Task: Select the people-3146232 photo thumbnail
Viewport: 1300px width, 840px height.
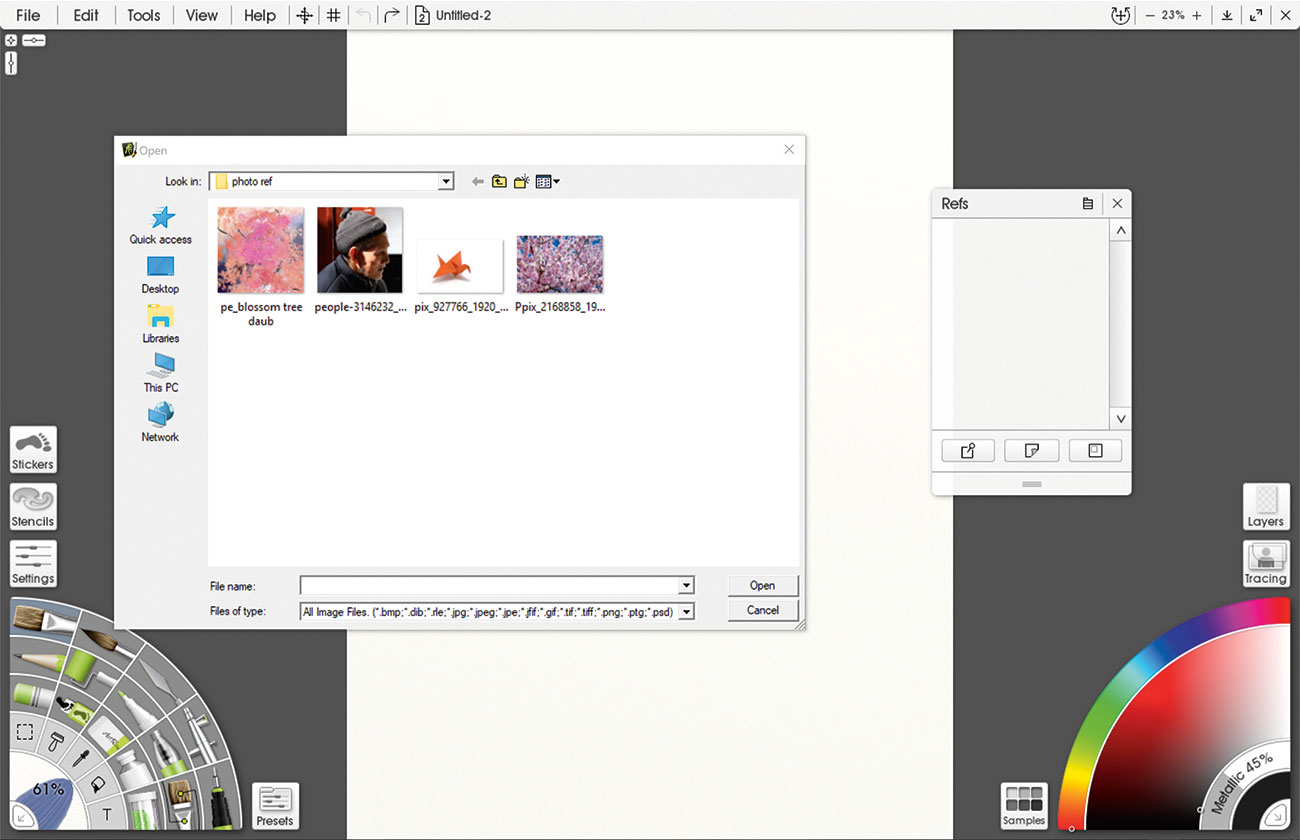Action: [360, 250]
